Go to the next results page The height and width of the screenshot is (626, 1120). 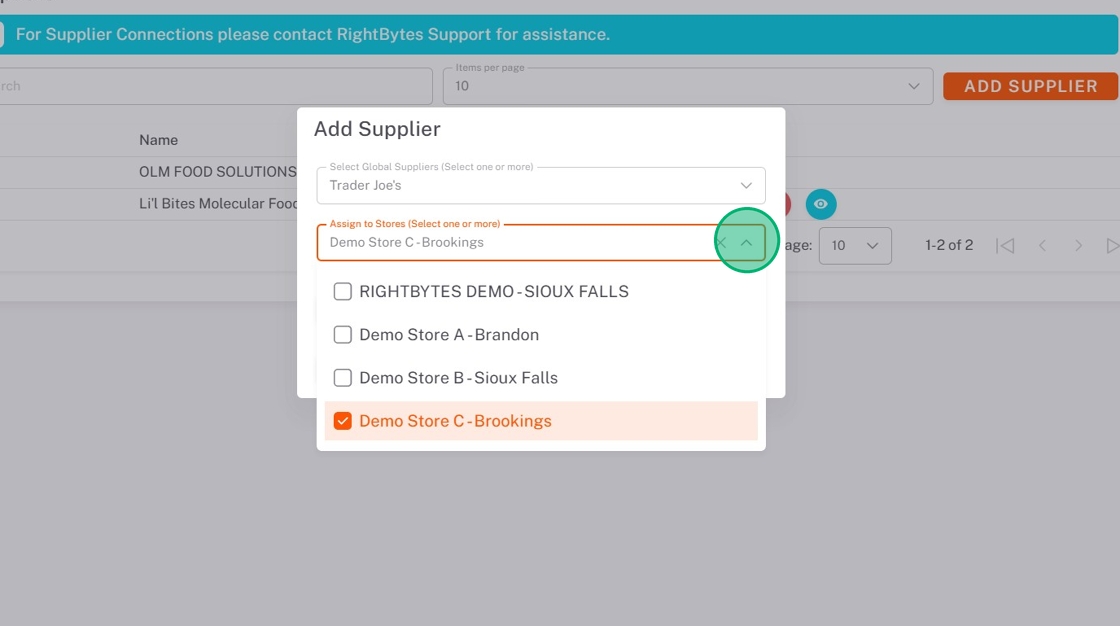(x=1078, y=245)
